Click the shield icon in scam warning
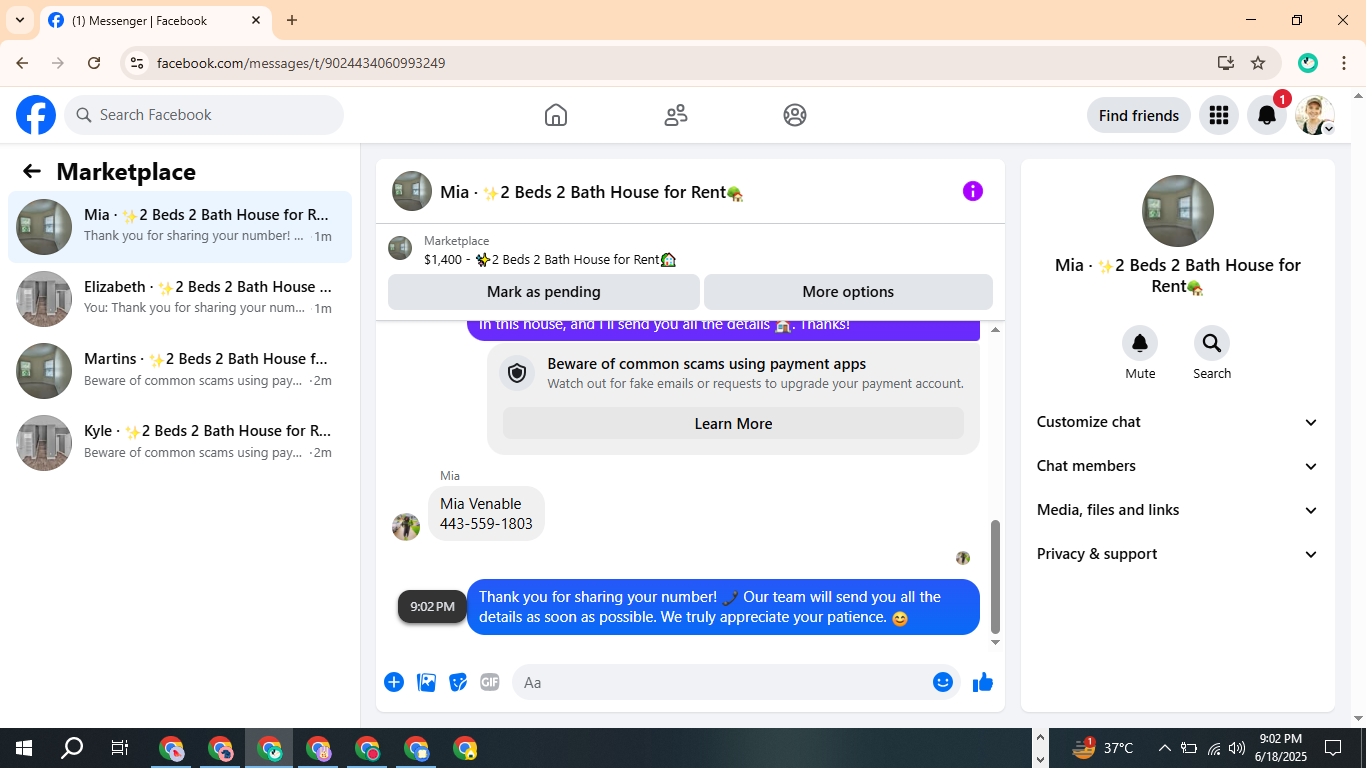The image size is (1366, 768). pyautogui.click(x=517, y=373)
